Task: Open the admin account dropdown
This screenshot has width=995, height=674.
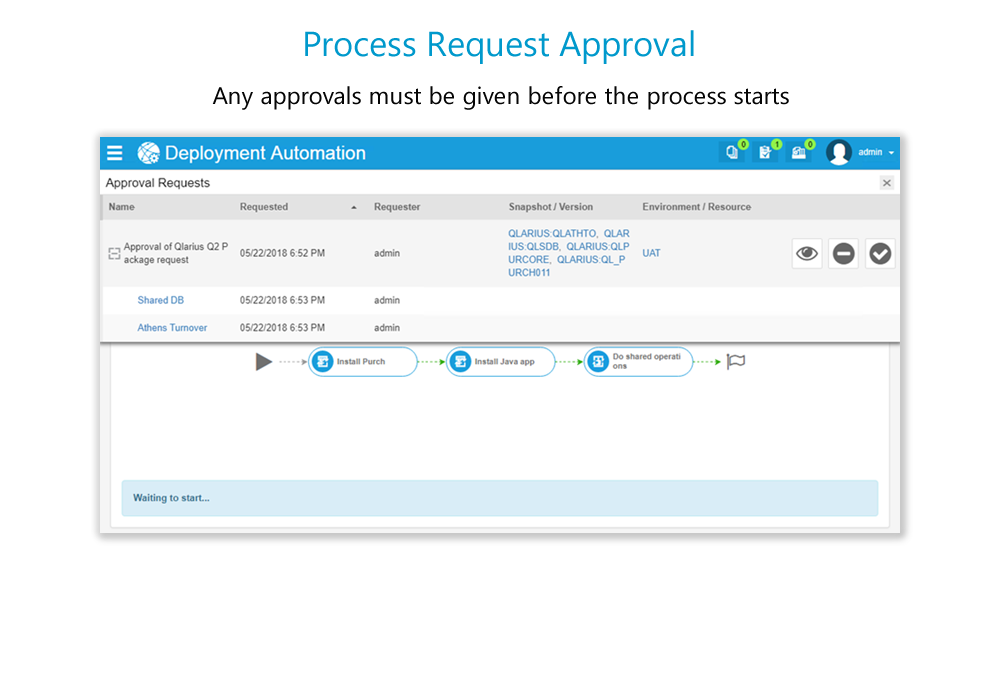Action: [876, 152]
